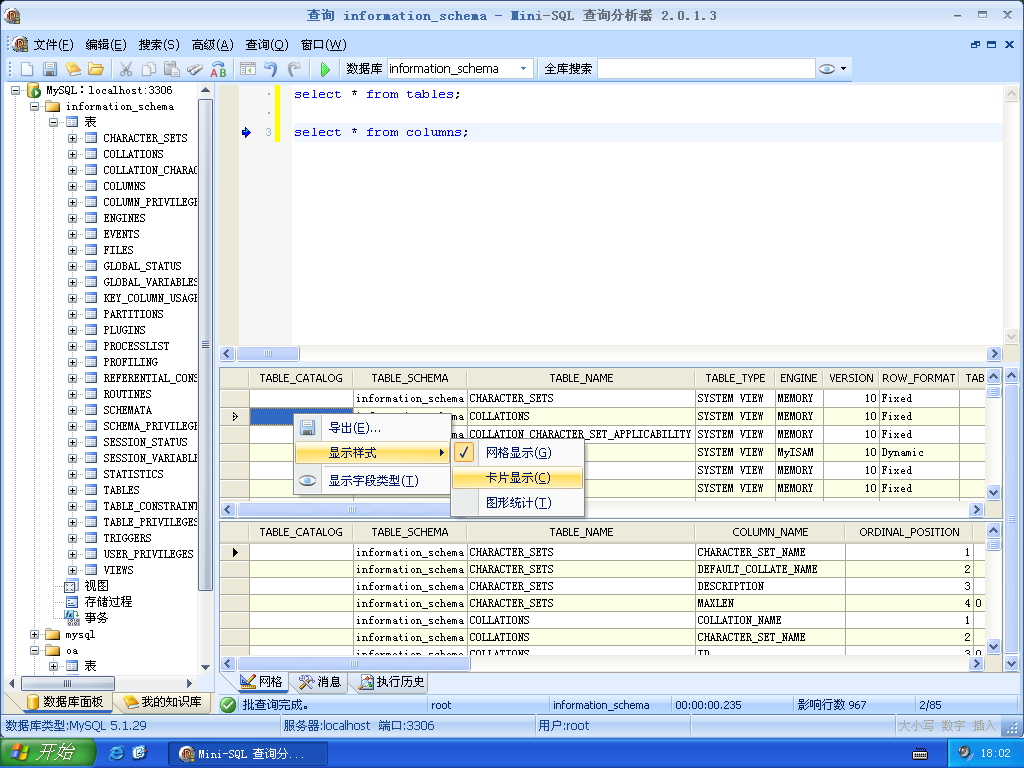
Task: Run query with the green play icon
Action: pos(325,69)
